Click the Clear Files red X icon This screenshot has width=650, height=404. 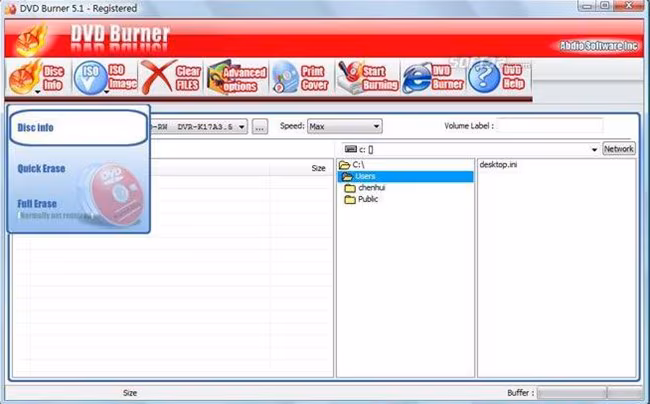159,77
